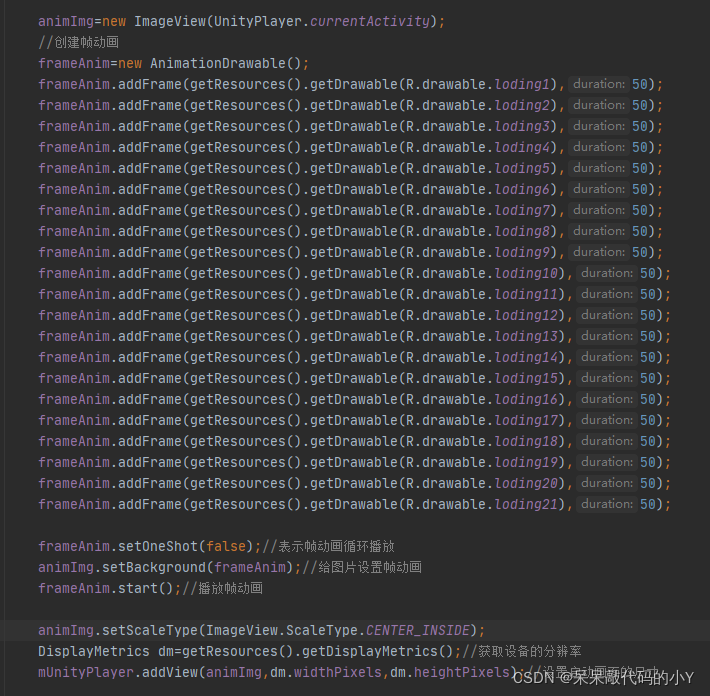
Task: Place cursor on loding21 resource name
Action: [x=526, y=504]
